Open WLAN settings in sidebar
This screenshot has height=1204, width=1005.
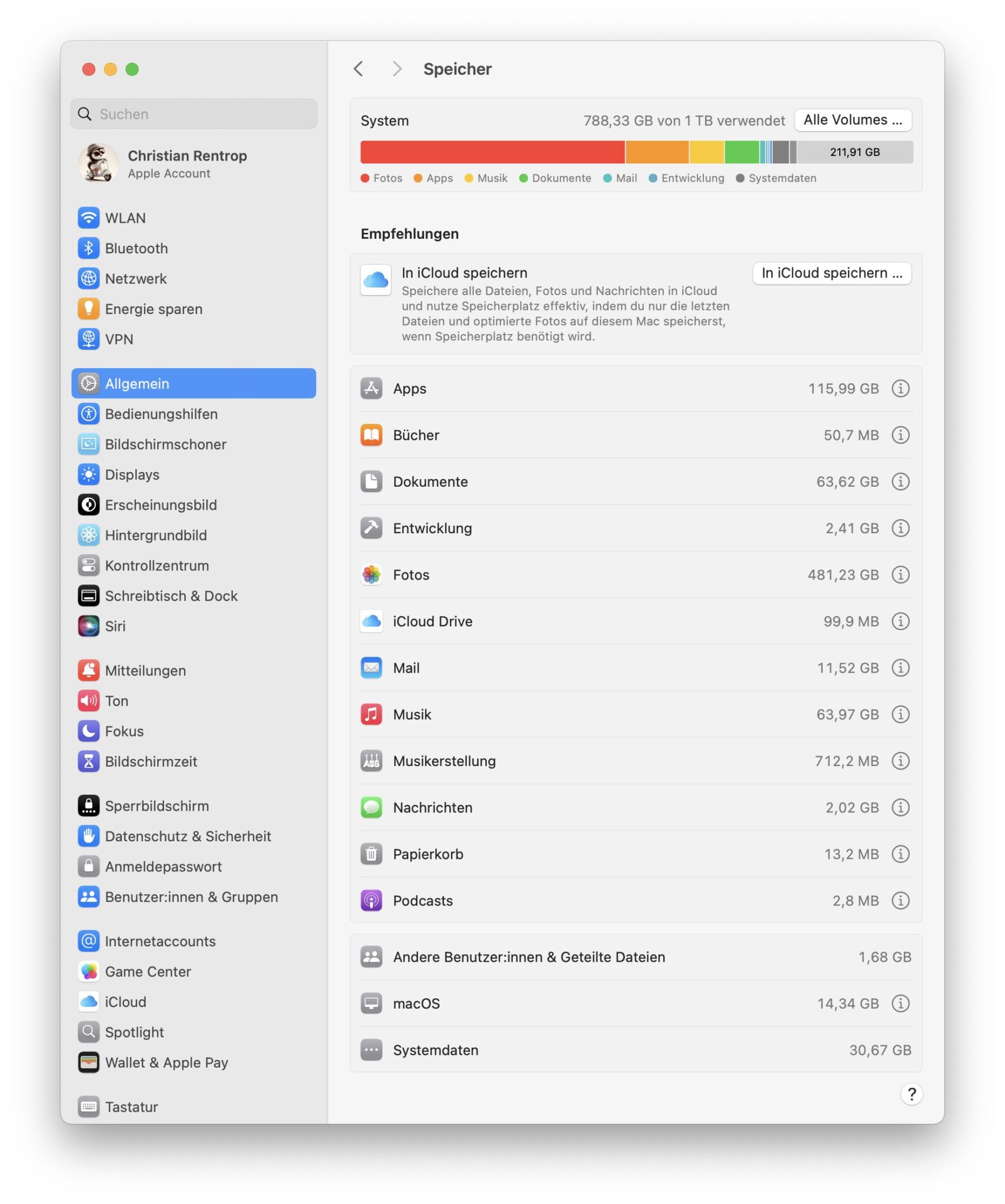193,218
